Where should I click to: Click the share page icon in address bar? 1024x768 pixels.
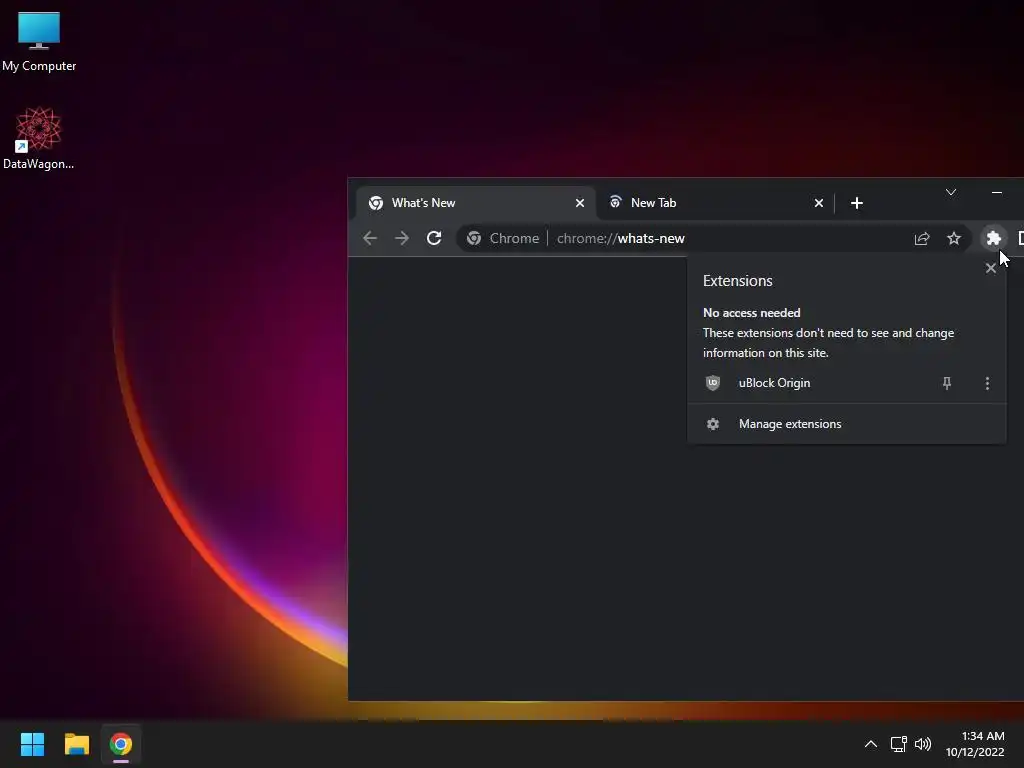point(921,238)
